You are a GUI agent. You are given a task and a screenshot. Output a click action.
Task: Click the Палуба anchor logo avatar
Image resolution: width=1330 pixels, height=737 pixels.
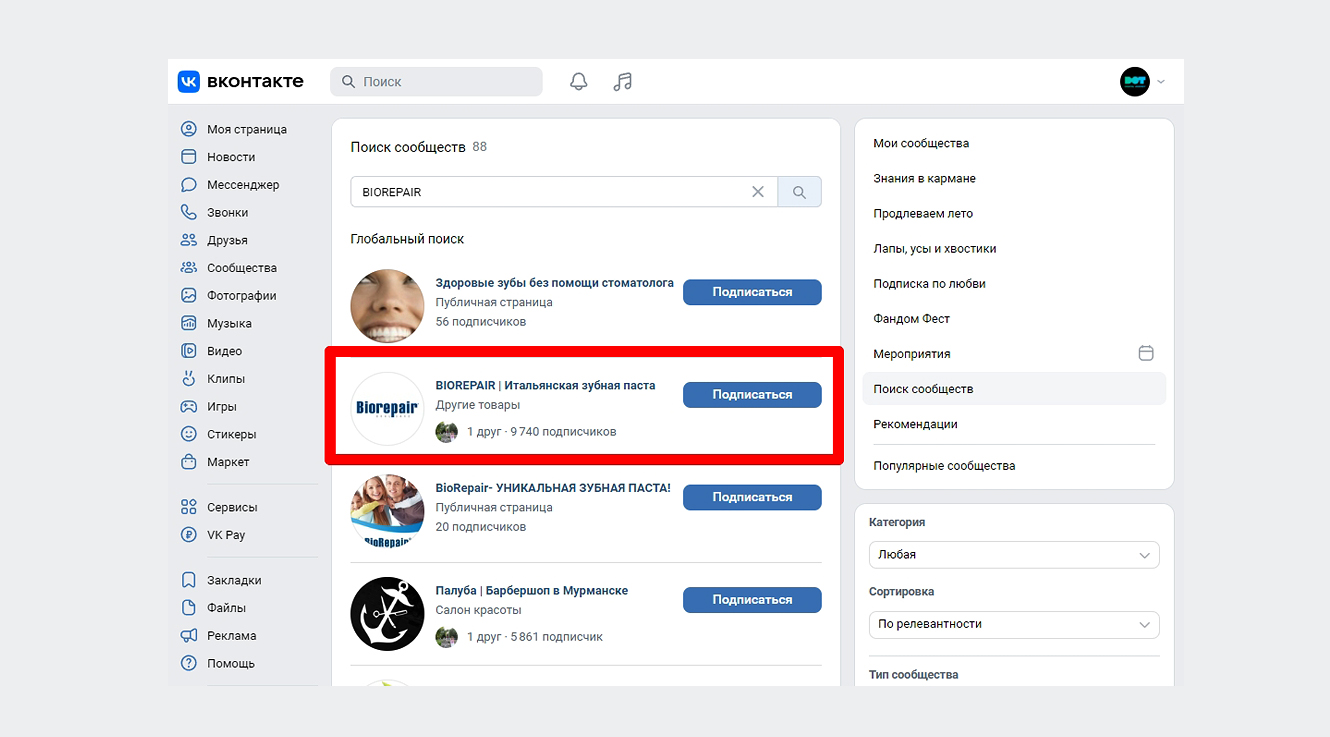point(388,614)
